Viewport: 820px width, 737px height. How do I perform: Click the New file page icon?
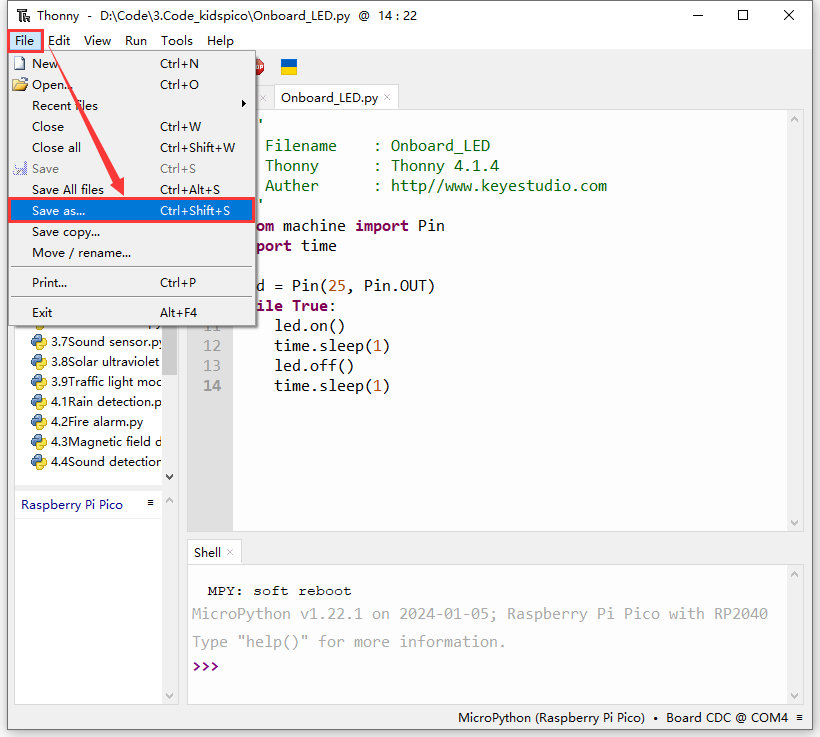pyautogui.click(x=20, y=64)
